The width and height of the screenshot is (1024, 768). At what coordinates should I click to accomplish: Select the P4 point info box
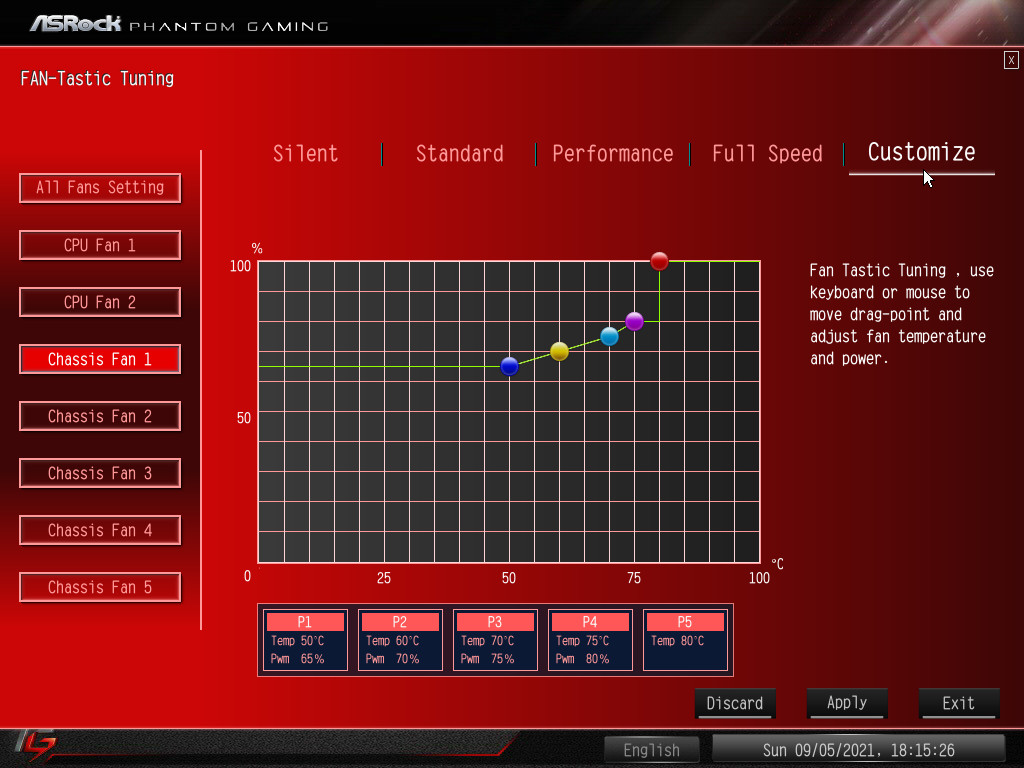pos(590,640)
